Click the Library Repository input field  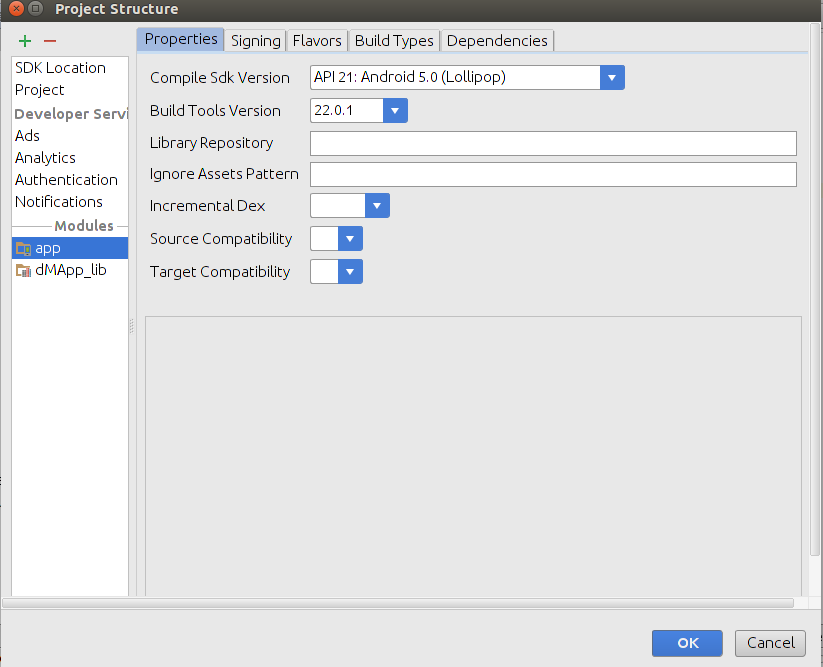[x=553, y=143]
